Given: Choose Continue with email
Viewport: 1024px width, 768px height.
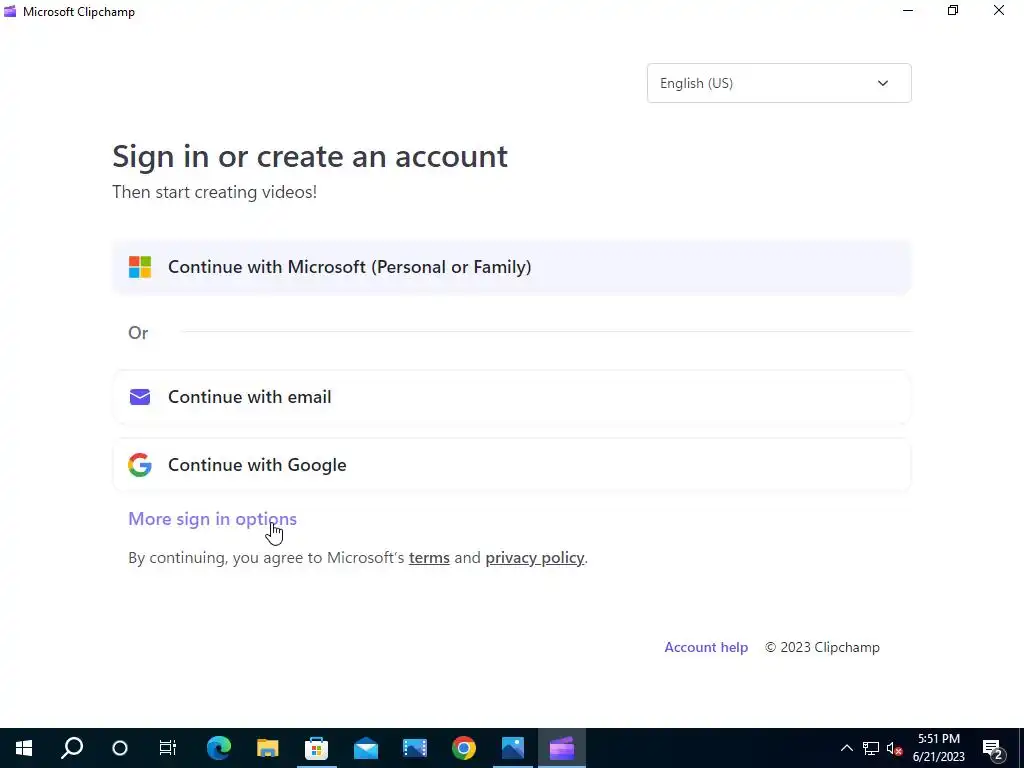Looking at the screenshot, I should [x=512, y=397].
